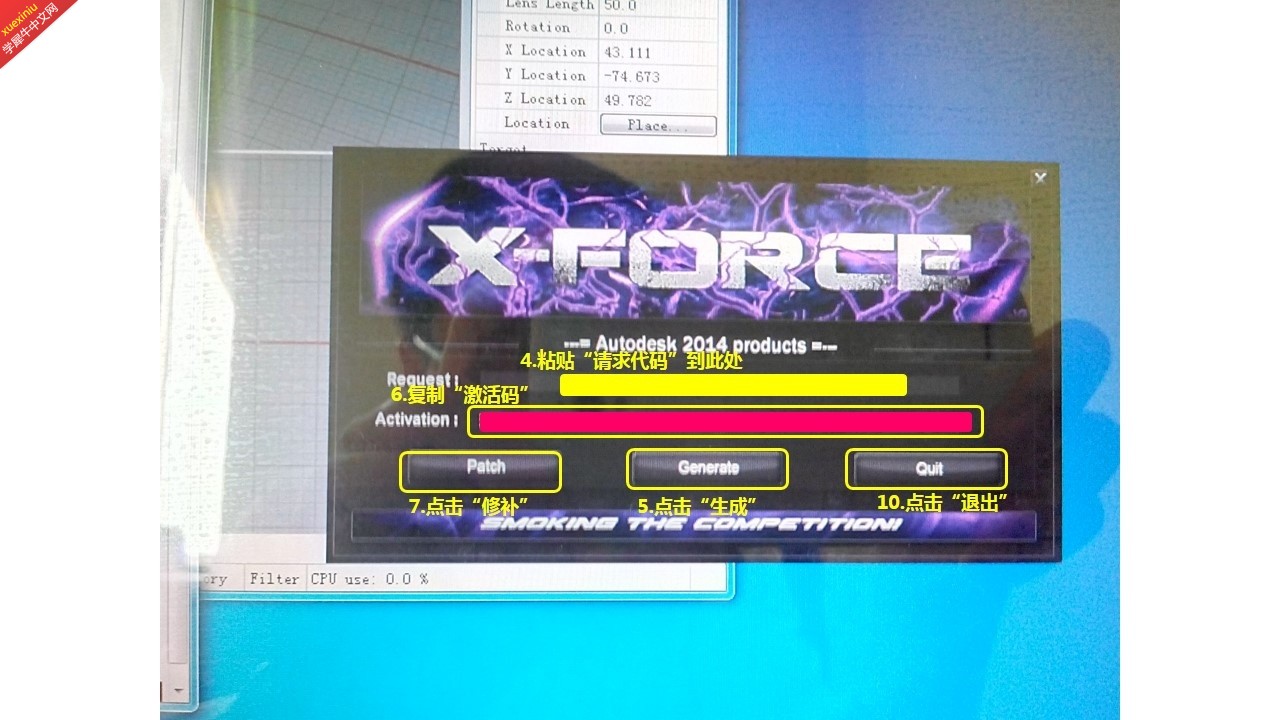Image resolution: width=1280 pixels, height=720 pixels.
Task: Click the Y Location property label
Action: (545, 75)
